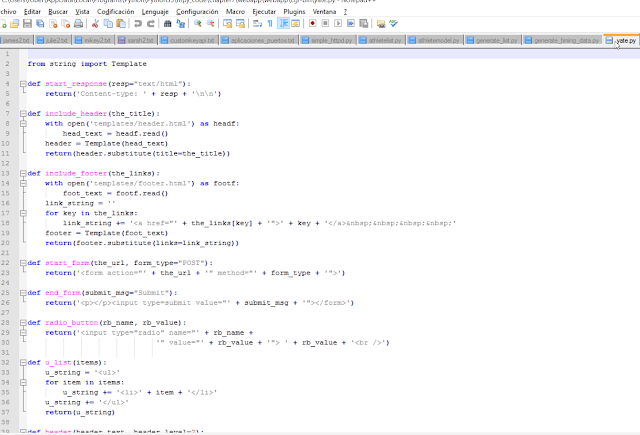Toggle show all characters pilcrow
The height and width of the screenshot is (435, 640).
(270, 24)
